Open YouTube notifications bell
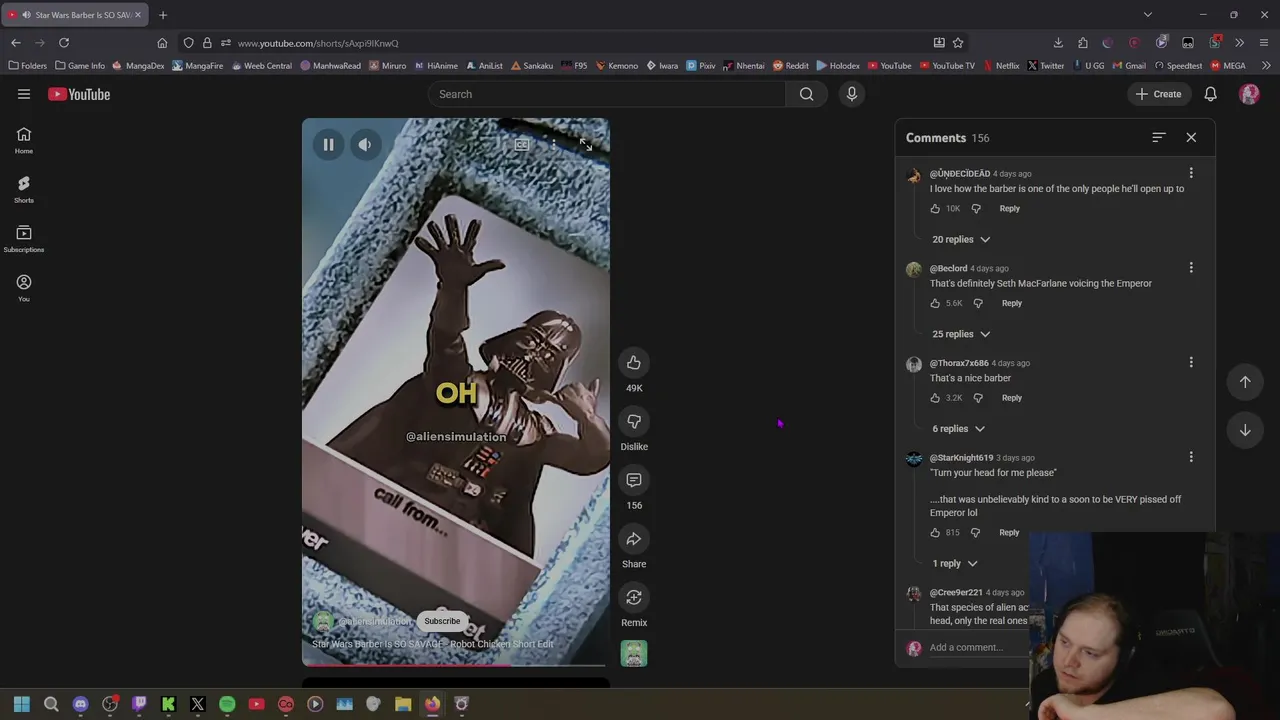Screen dimensions: 1280x720 pyautogui.click(x=1210, y=94)
